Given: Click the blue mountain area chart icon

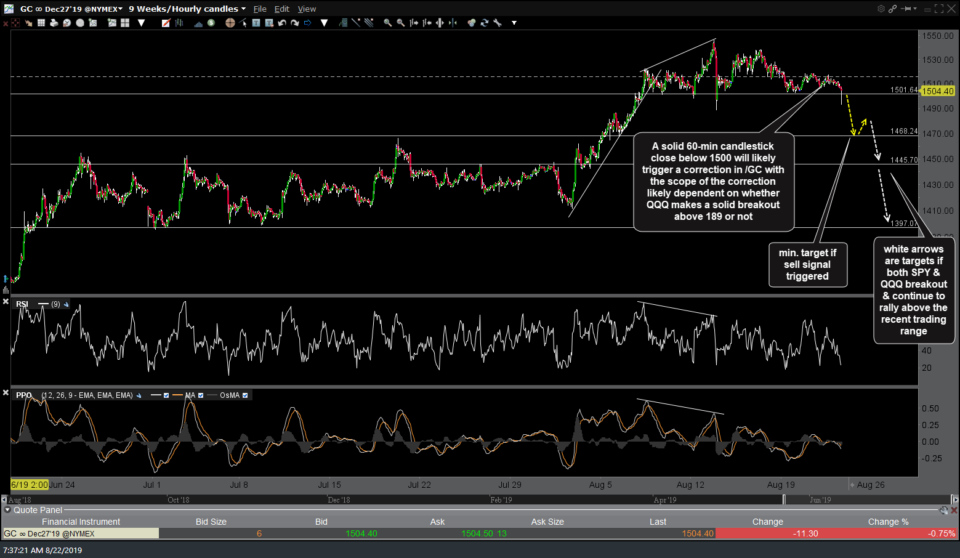Looking at the screenshot, I should point(199,23).
